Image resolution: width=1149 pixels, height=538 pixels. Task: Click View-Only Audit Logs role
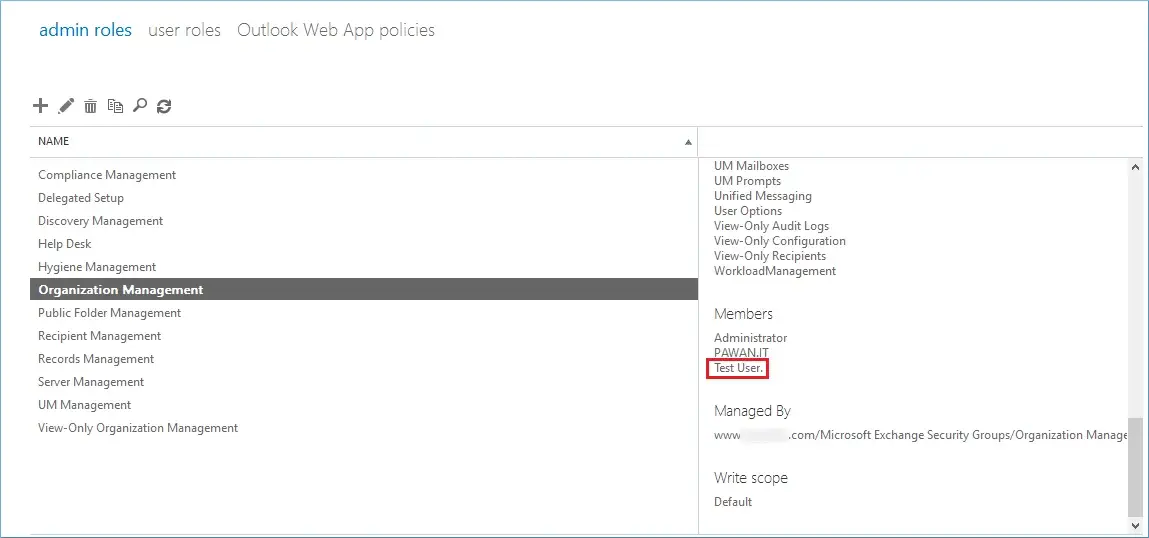pos(772,226)
